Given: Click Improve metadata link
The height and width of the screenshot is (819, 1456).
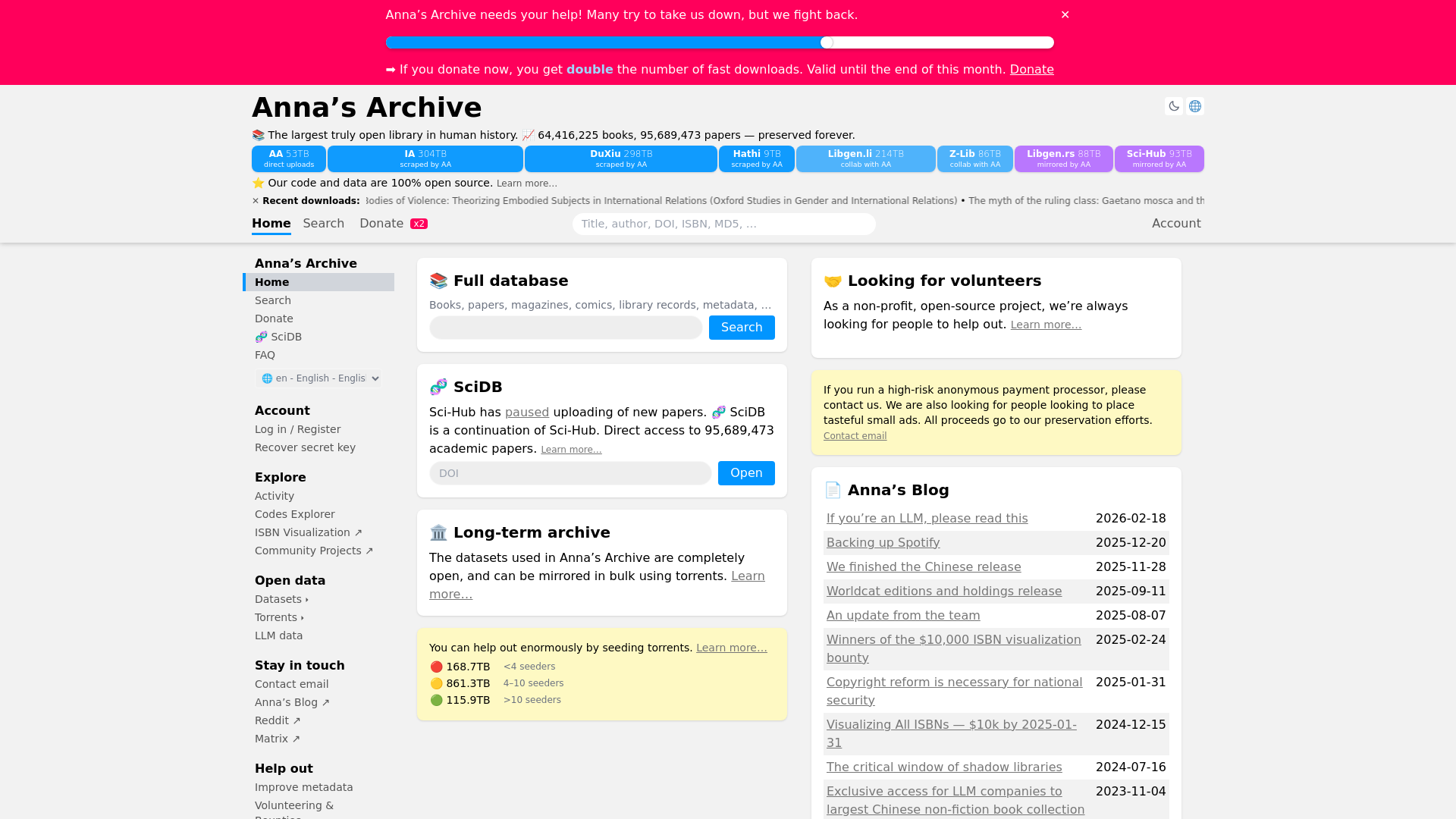Looking at the screenshot, I should click(303, 787).
